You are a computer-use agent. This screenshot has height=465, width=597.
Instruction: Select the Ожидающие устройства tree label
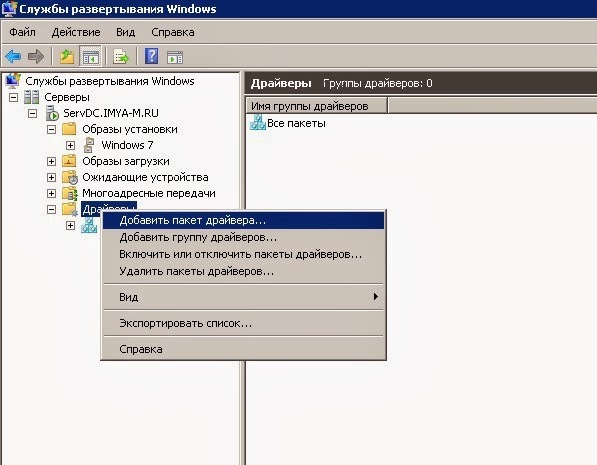point(145,177)
